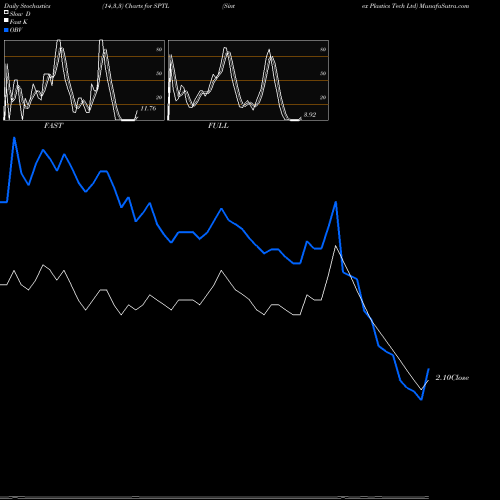Click the 'Slow D' legend label
Image resolution: width=500 pixels, height=500 pixels.
click(20, 14)
